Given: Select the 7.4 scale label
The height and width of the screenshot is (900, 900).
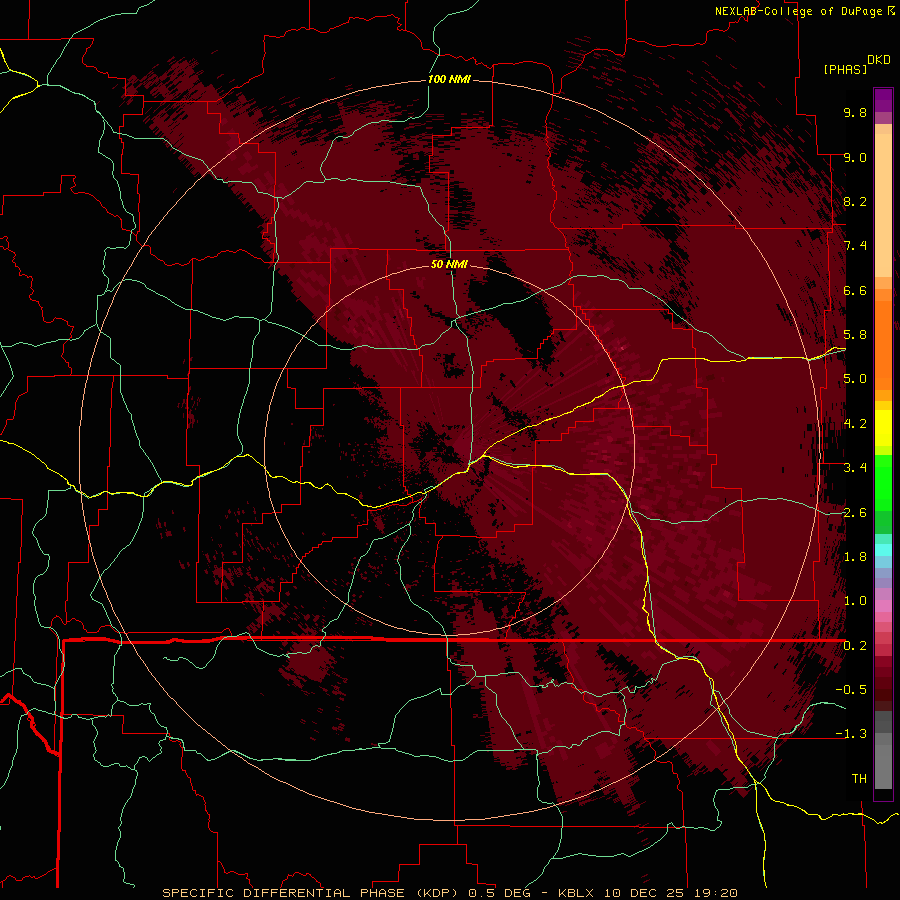Looking at the screenshot, I should (x=855, y=246).
